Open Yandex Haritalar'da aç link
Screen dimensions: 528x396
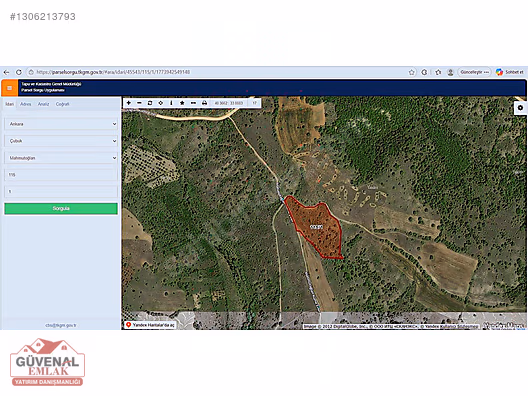150,325
